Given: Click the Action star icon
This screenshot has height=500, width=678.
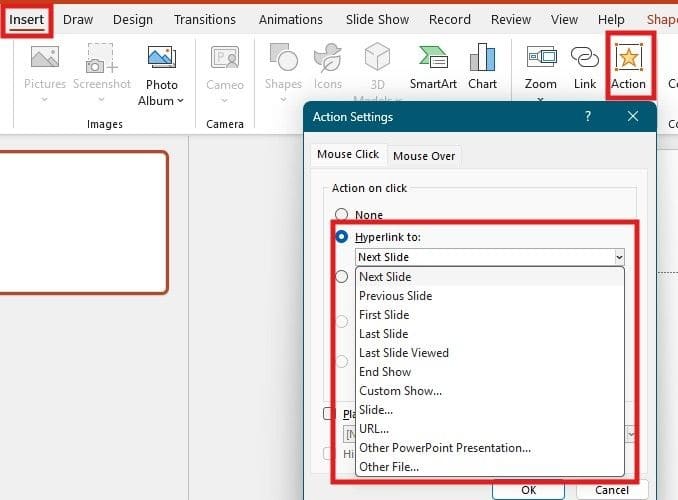Looking at the screenshot, I should coord(629,59).
